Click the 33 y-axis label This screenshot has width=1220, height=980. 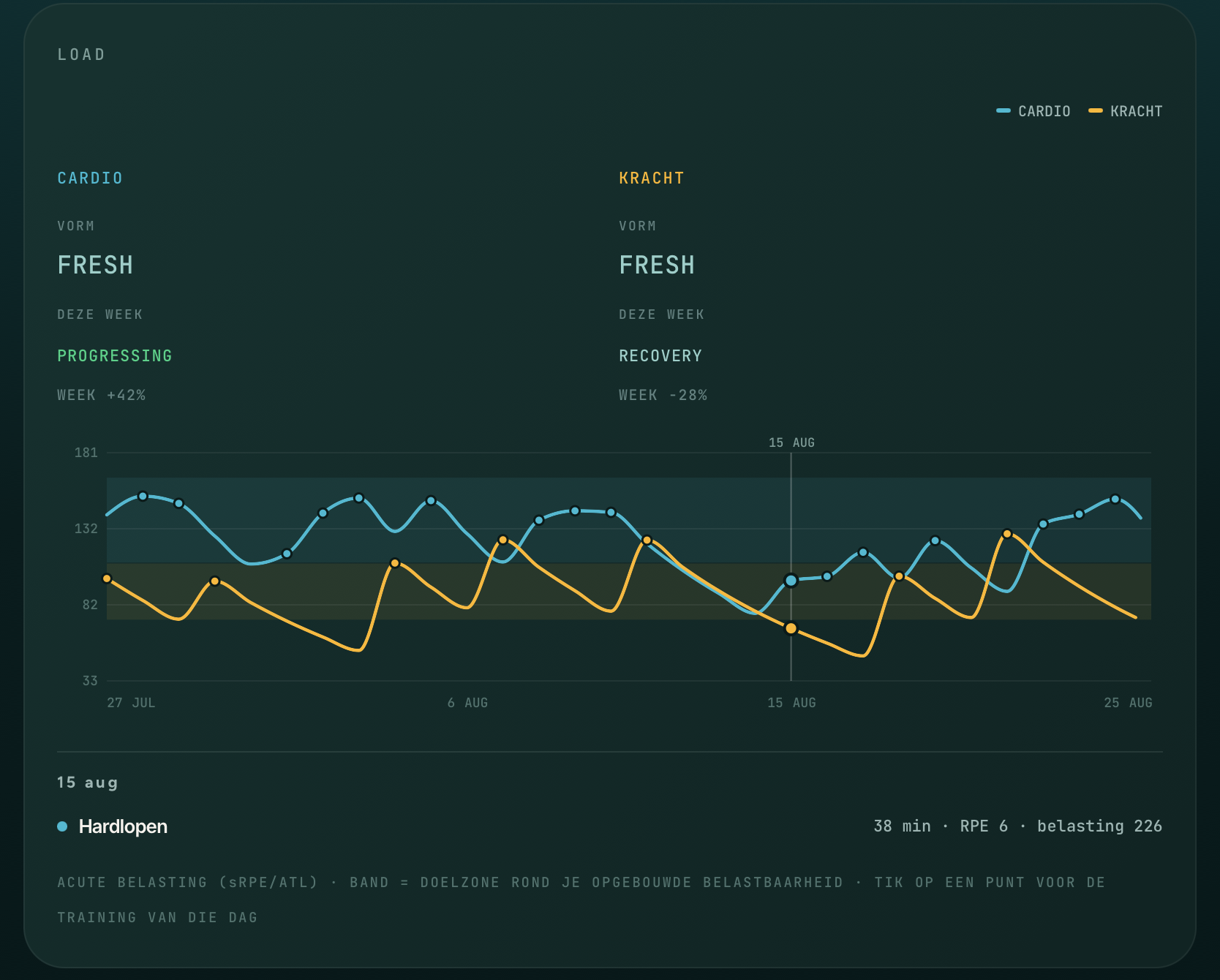[x=90, y=681]
